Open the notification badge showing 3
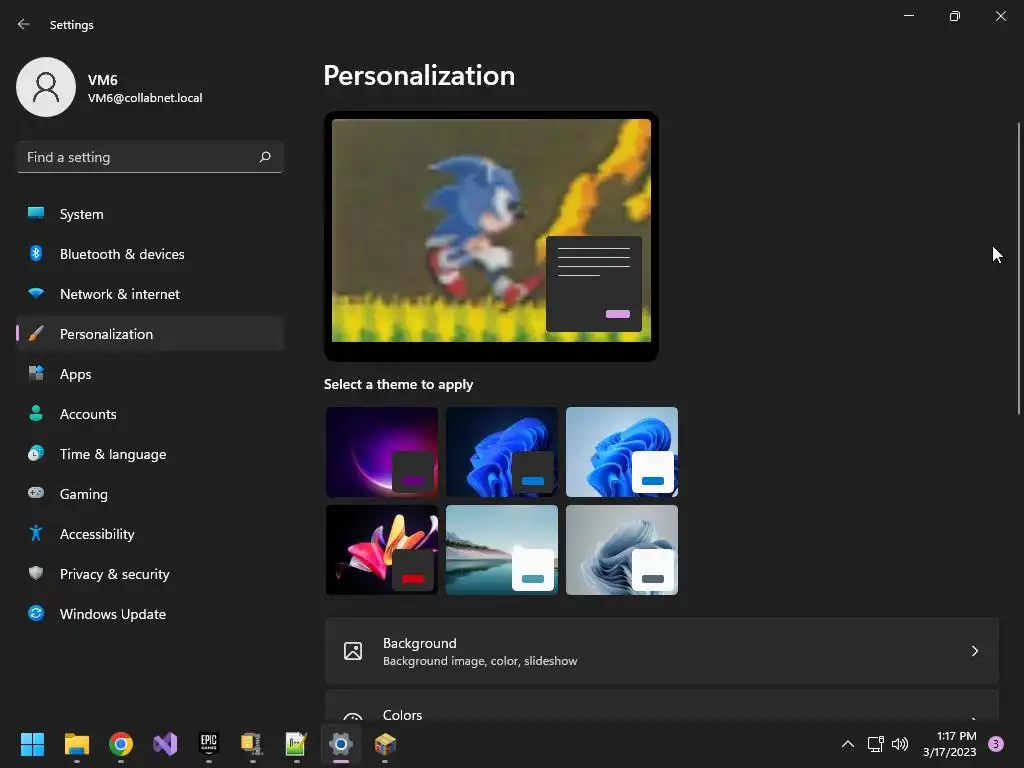The image size is (1024, 768). pos(996,744)
